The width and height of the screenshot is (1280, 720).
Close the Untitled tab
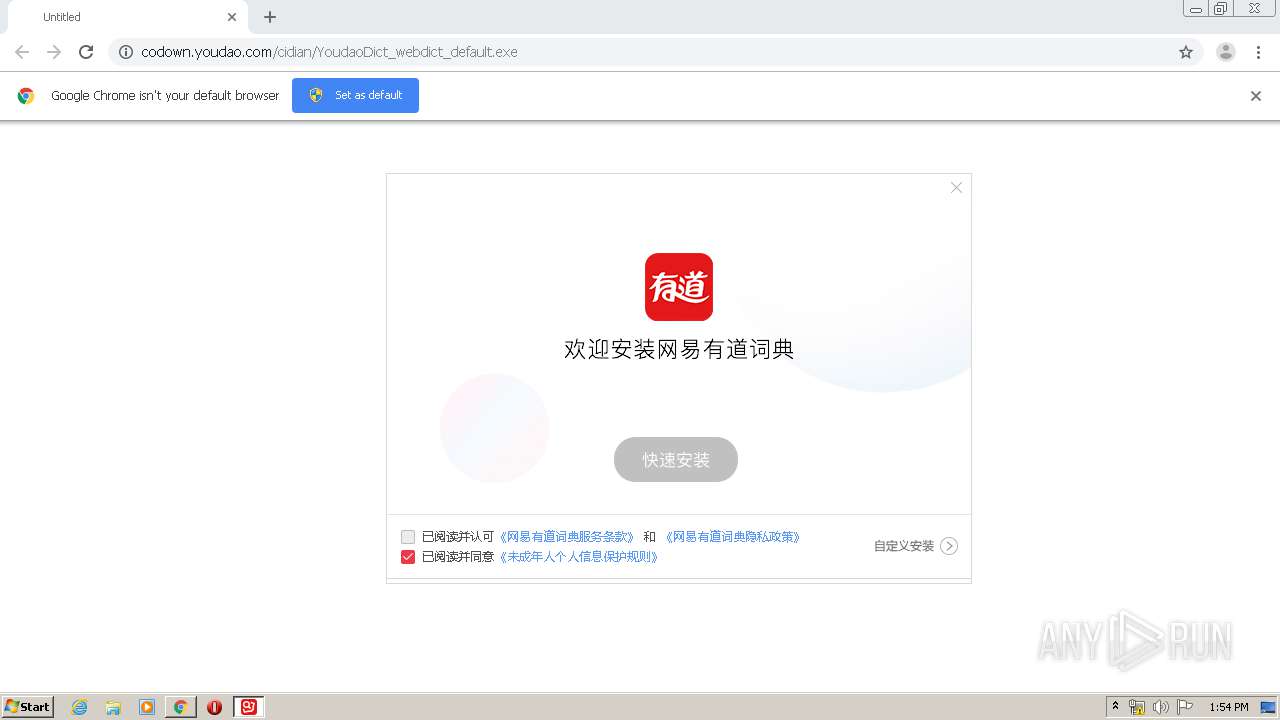point(232,17)
